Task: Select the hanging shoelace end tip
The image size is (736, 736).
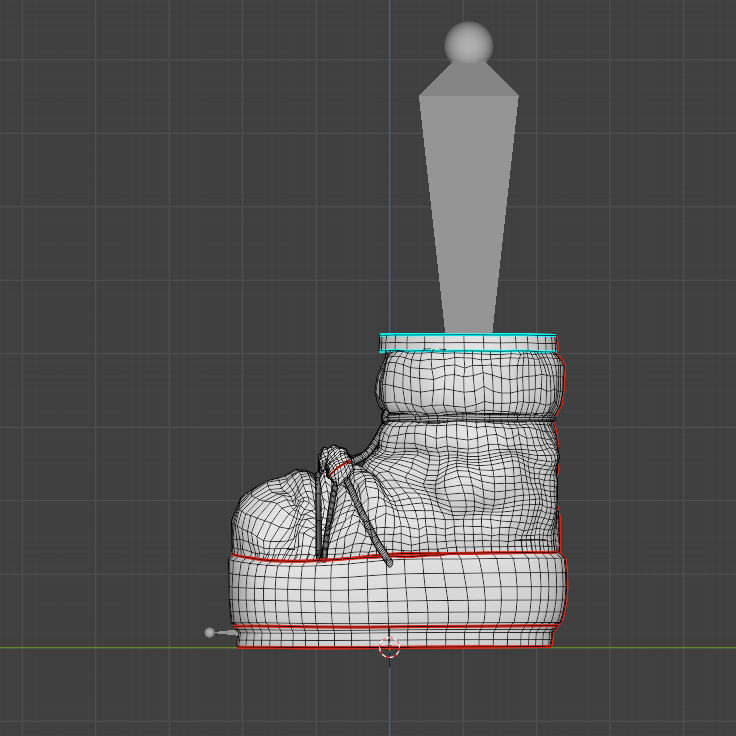Action: tap(389, 563)
